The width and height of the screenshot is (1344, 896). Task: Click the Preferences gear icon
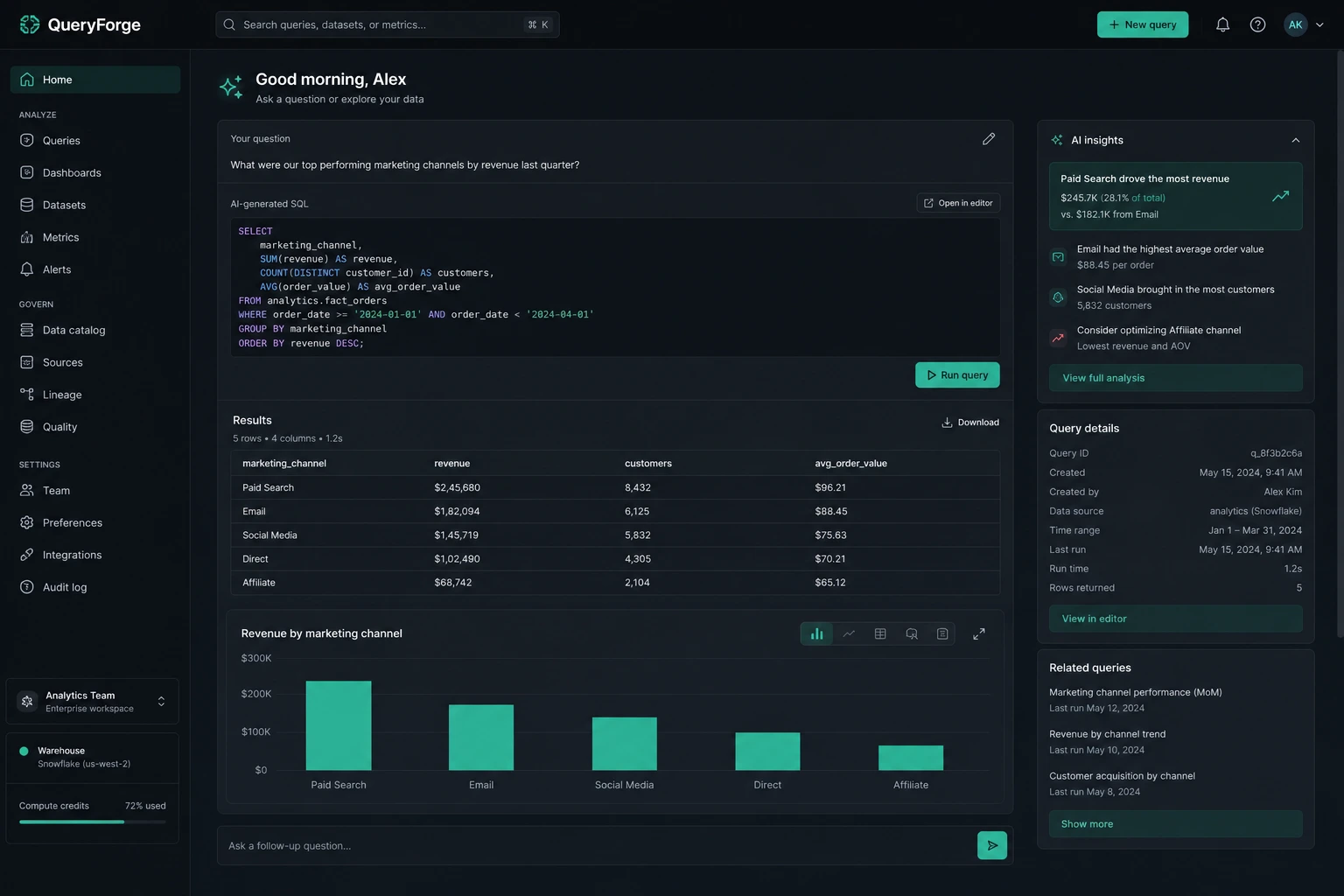point(27,522)
